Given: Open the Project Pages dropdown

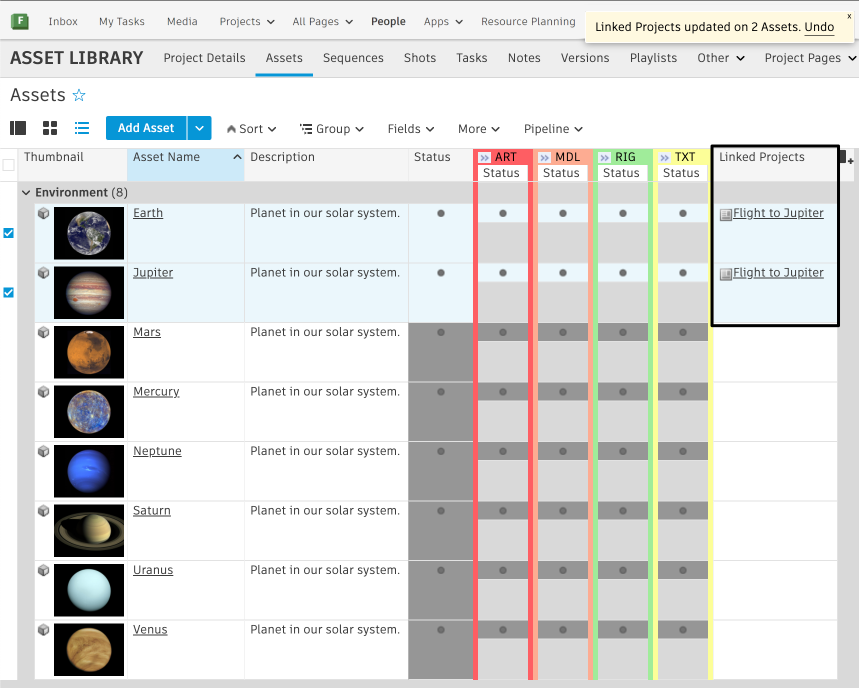Looking at the screenshot, I should coord(810,58).
